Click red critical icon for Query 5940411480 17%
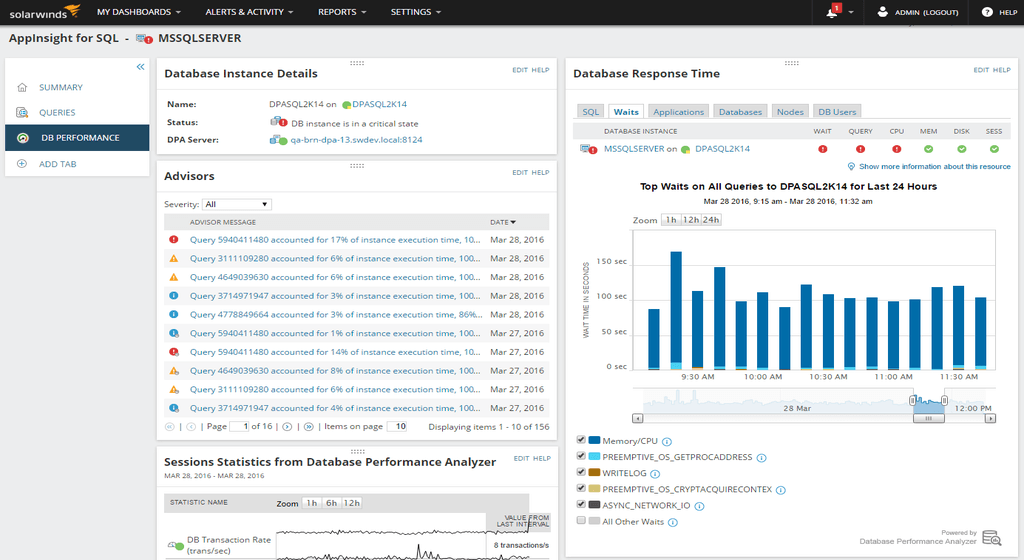 [174, 240]
